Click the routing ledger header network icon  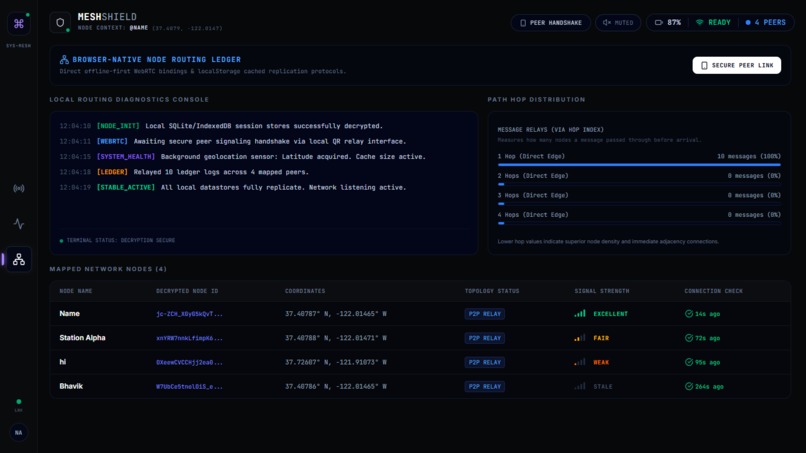click(x=64, y=60)
